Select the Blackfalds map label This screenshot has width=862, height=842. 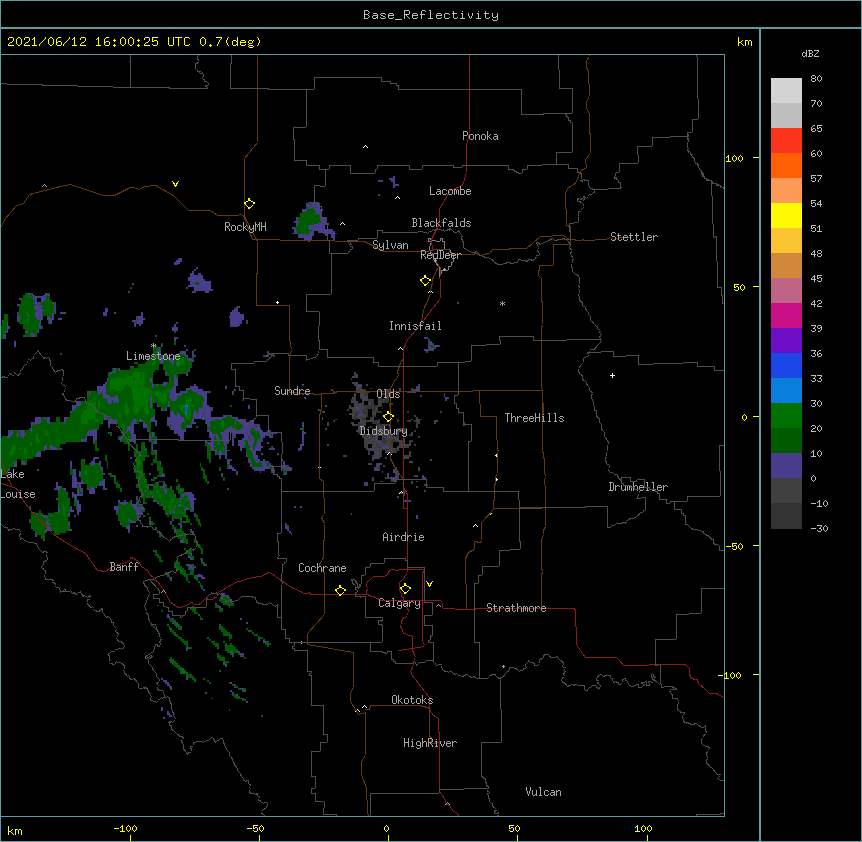point(441,223)
